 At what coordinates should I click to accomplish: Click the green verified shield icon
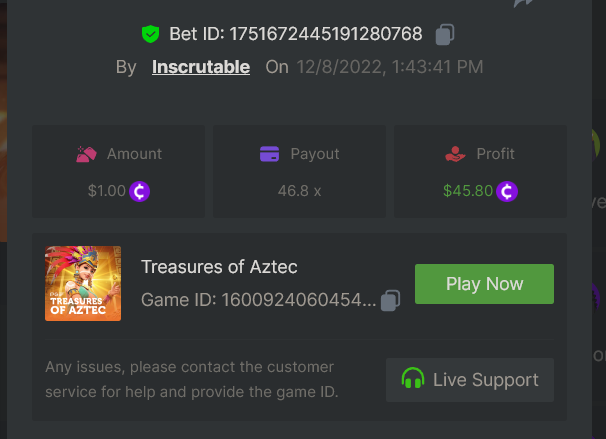[x=150, y=34]
